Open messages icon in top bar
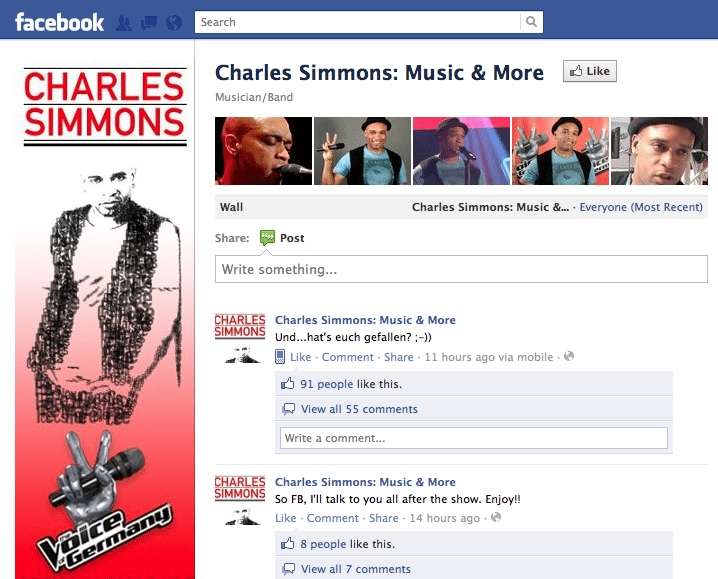The image size is (718, 579). pos(149,22)
